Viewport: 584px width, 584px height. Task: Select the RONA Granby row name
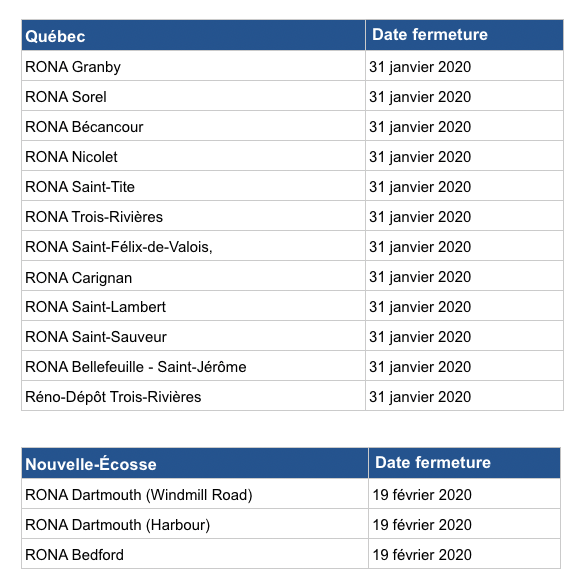coord(73,67)
